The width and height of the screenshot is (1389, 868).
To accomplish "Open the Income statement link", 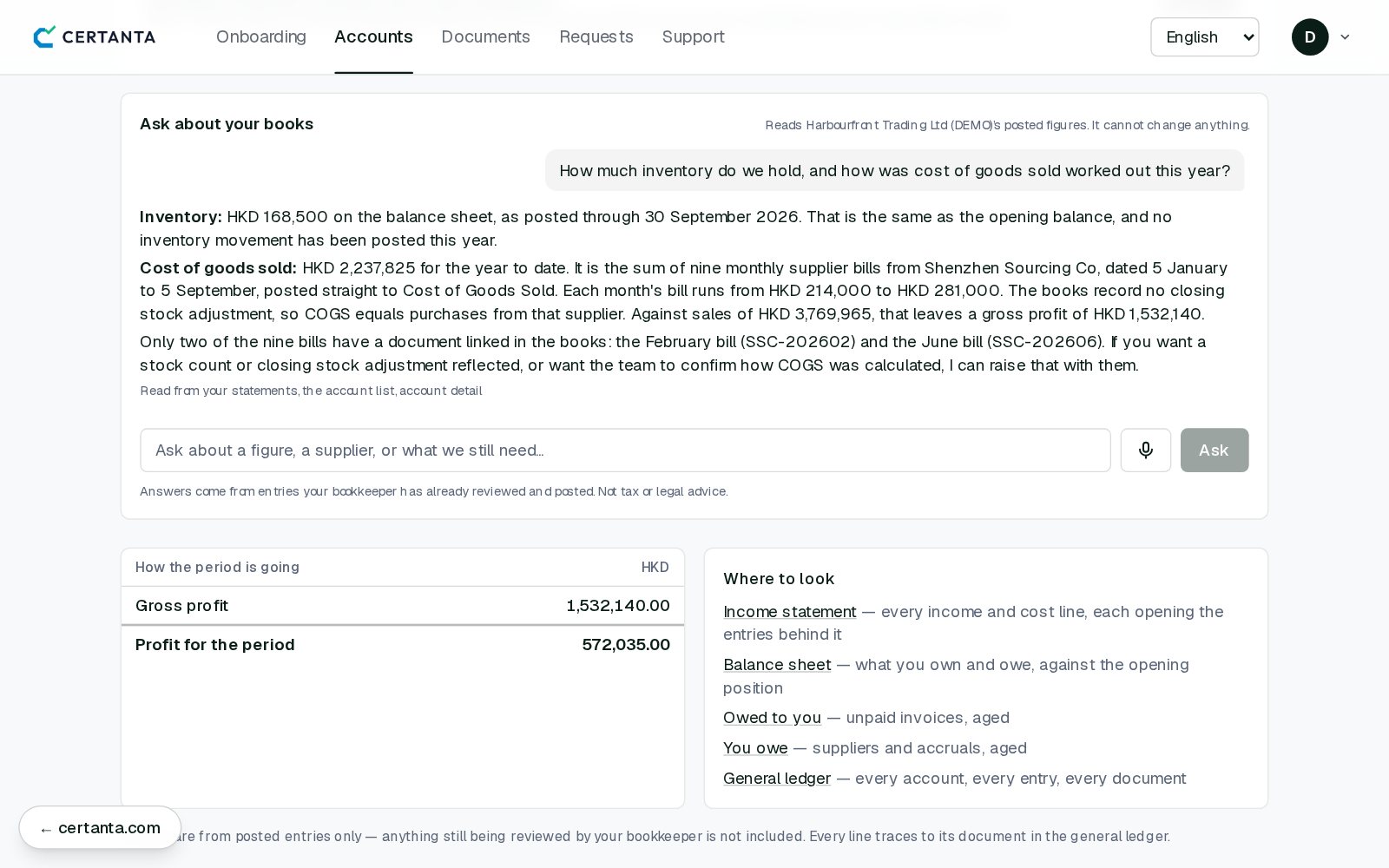I will pos(789,612).
